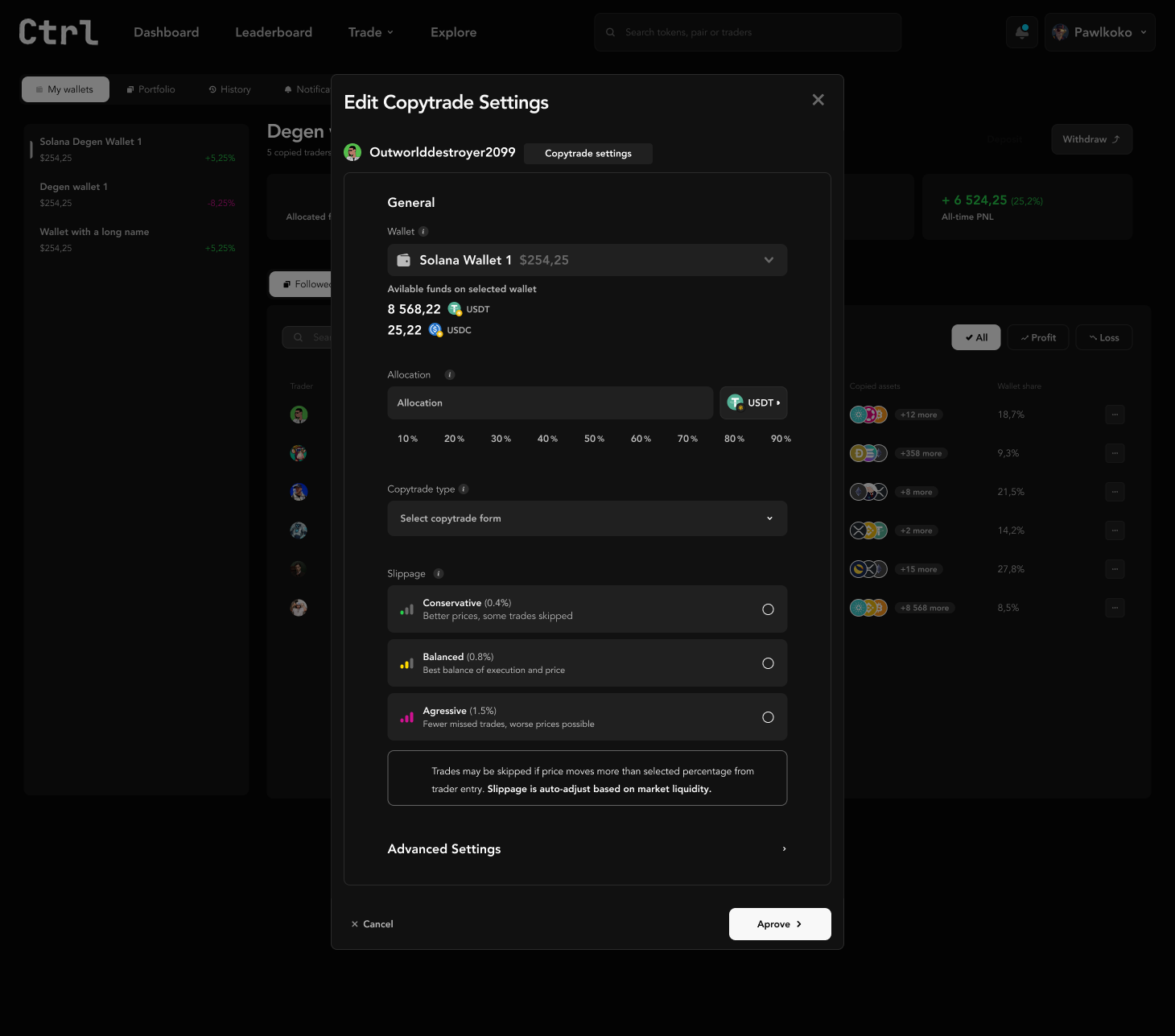Image resolution: width=1175 pixels, height=1036 pixels.
Task: Switch to My wallets tab
Action: (x=65, y=89)
